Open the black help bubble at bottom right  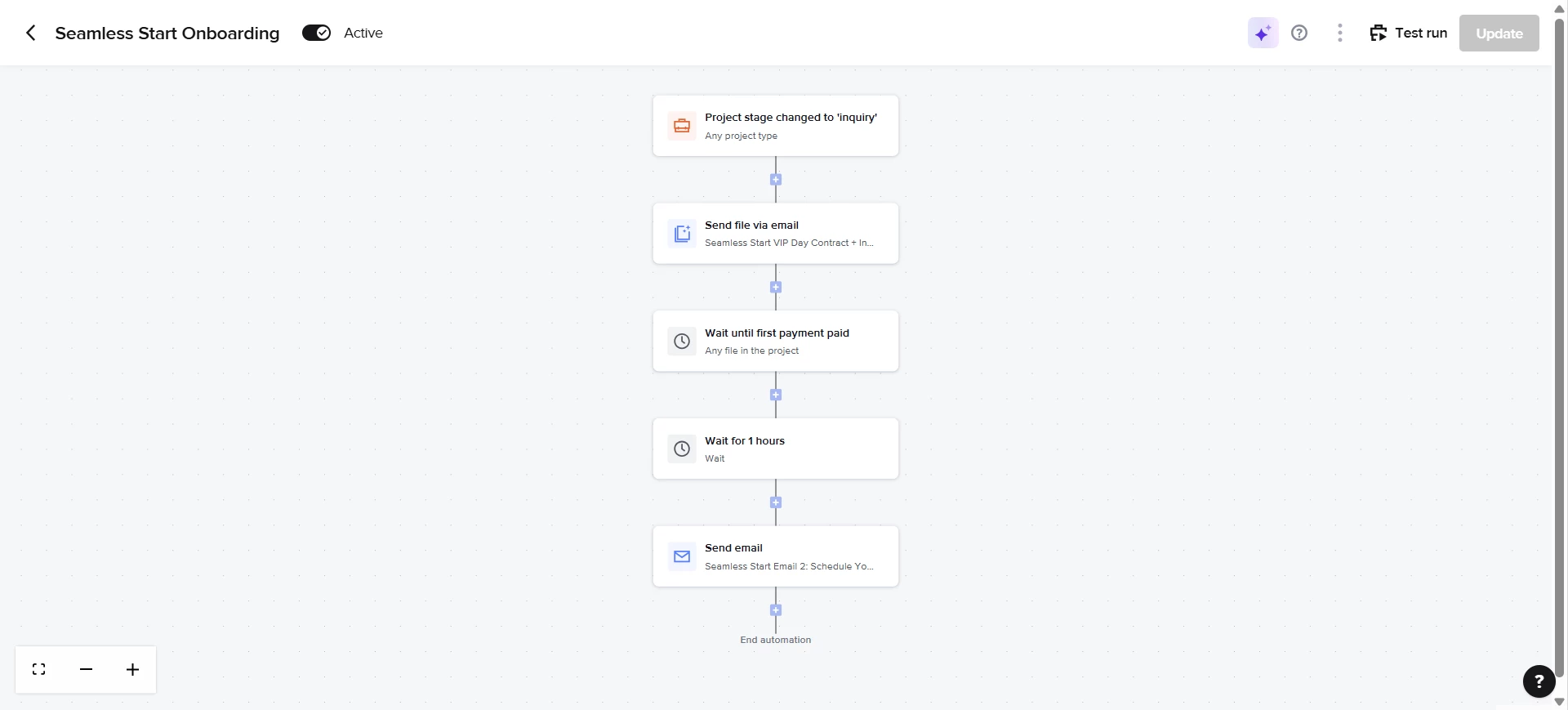(1539, 681)
